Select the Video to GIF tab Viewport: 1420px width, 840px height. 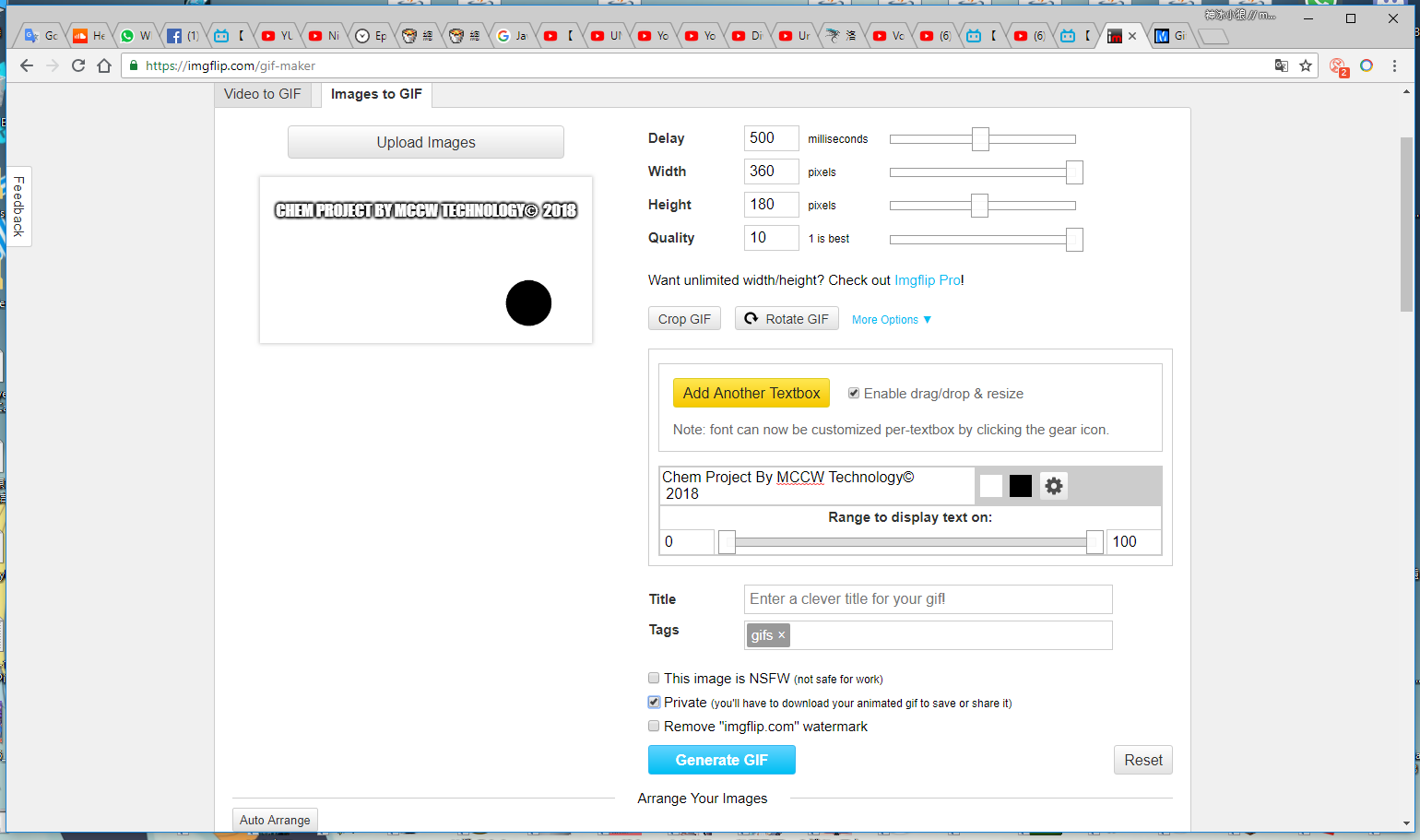tap(263, 94)
